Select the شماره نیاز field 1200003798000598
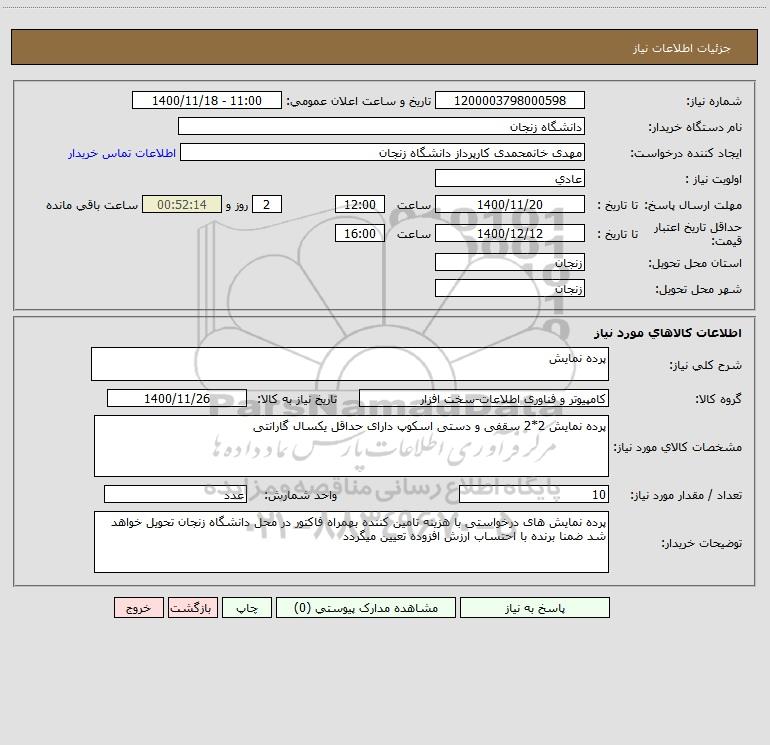 510,100
